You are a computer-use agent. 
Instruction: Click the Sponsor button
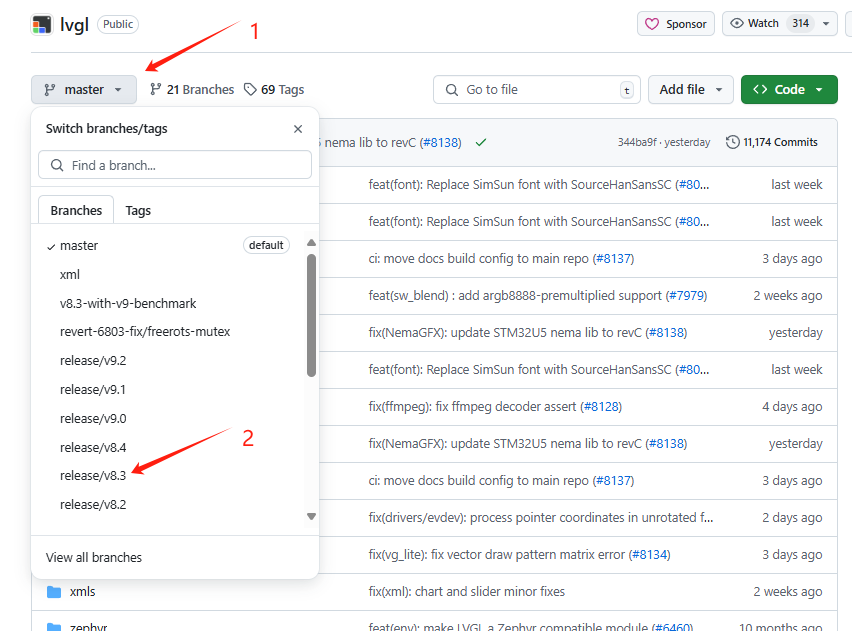[x=675, y=24]
